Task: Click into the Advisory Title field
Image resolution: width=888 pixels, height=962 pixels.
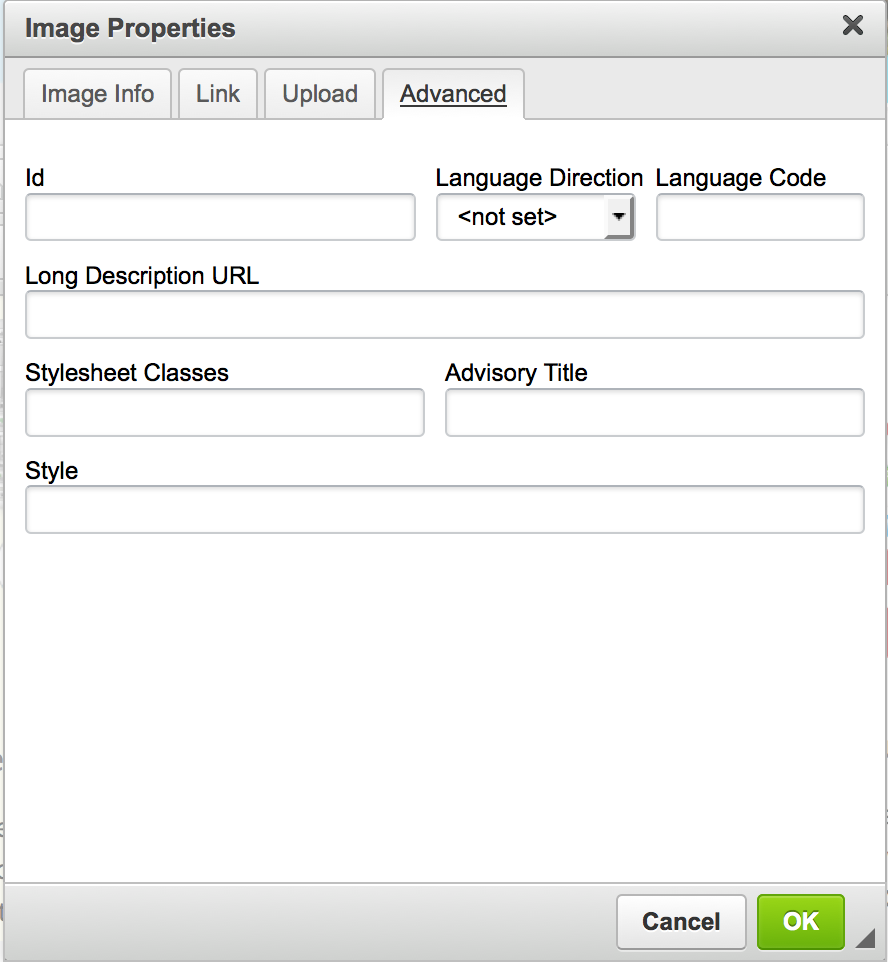Action: coord(654,413)
